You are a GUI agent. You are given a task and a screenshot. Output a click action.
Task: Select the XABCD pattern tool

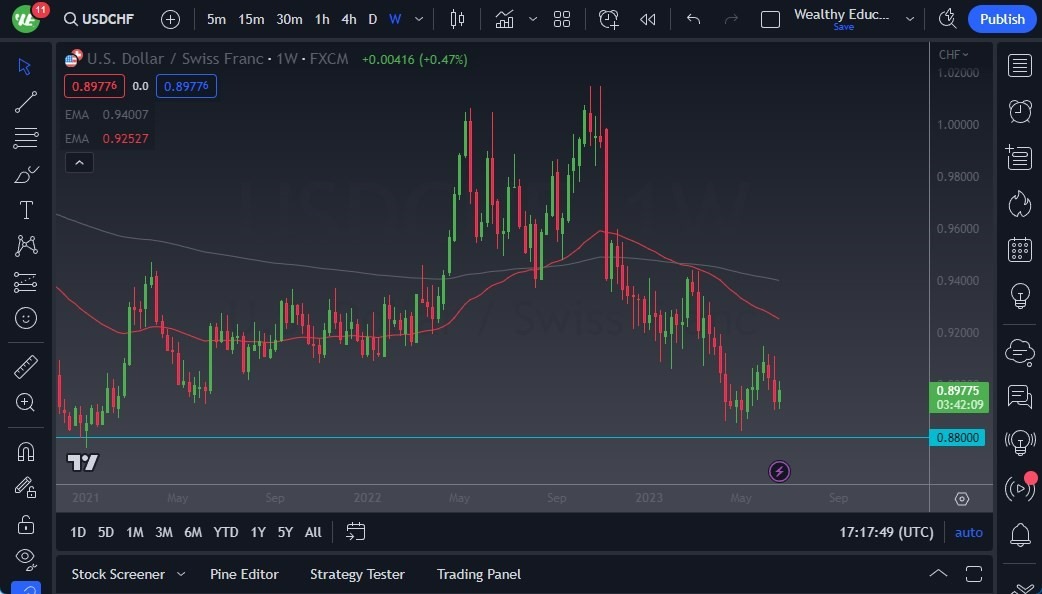click(x=25, y=246)
